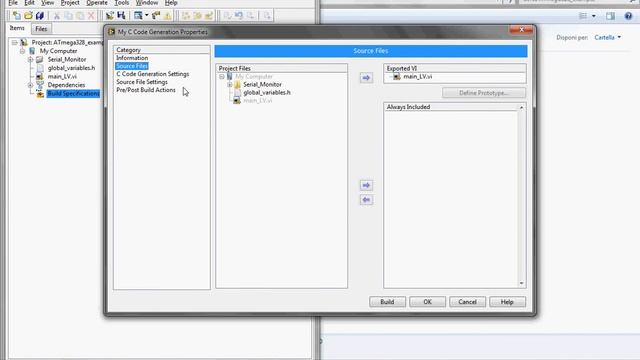Click the help question mark icon
Viewport: 640px width, 360px height.
tap(628, 16)
